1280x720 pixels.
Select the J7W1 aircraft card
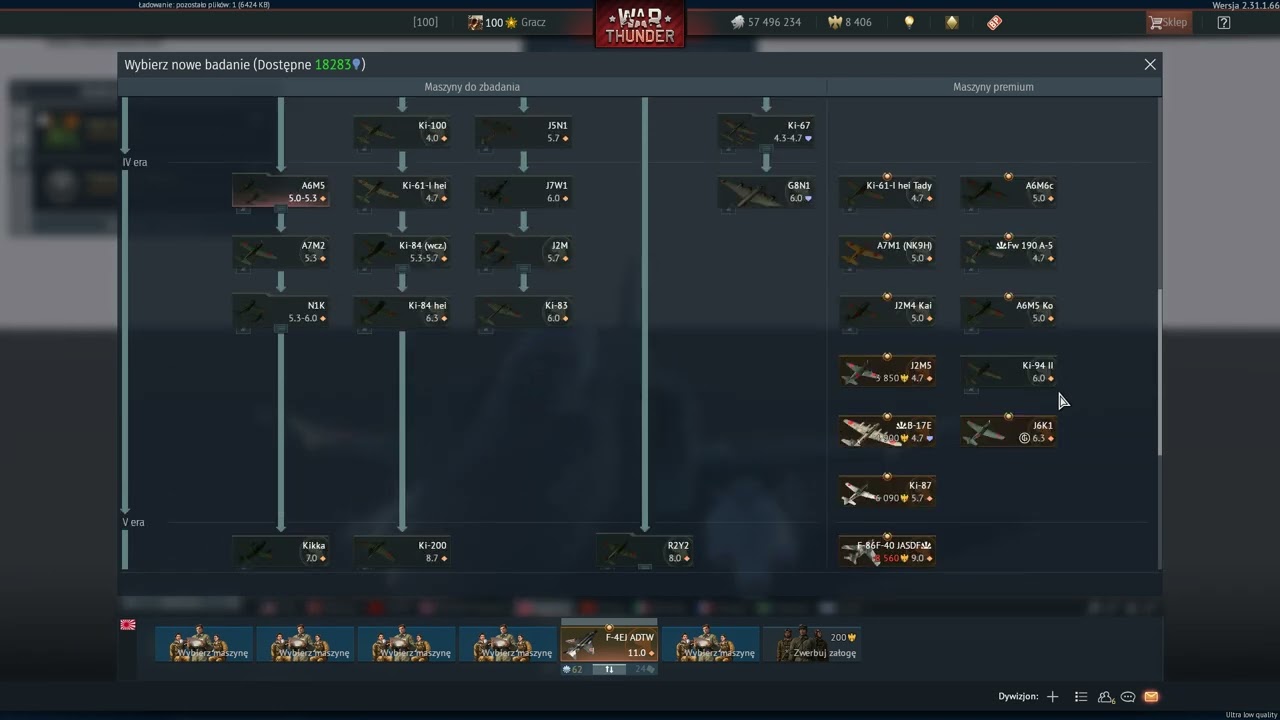(523, 192)
